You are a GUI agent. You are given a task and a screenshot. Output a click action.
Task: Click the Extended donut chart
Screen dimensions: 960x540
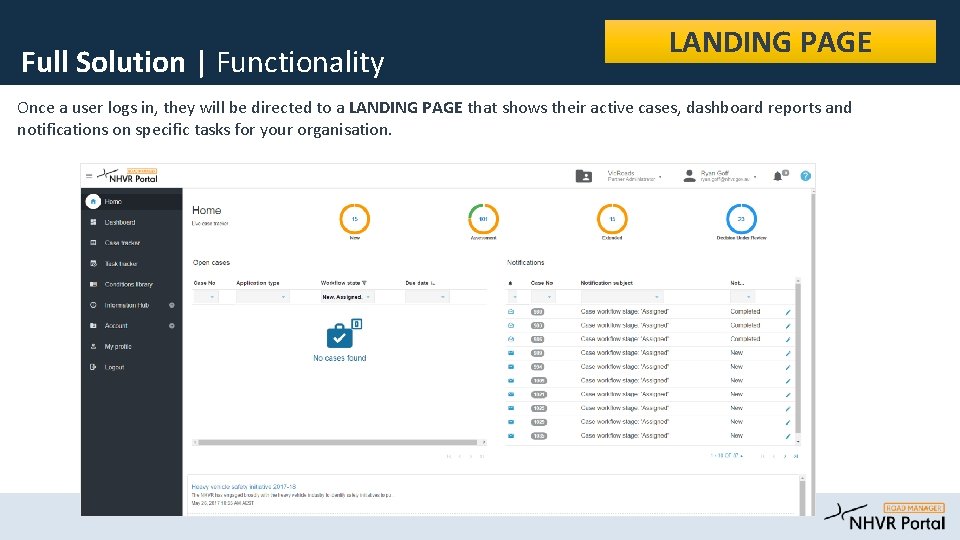coord(612,219)
